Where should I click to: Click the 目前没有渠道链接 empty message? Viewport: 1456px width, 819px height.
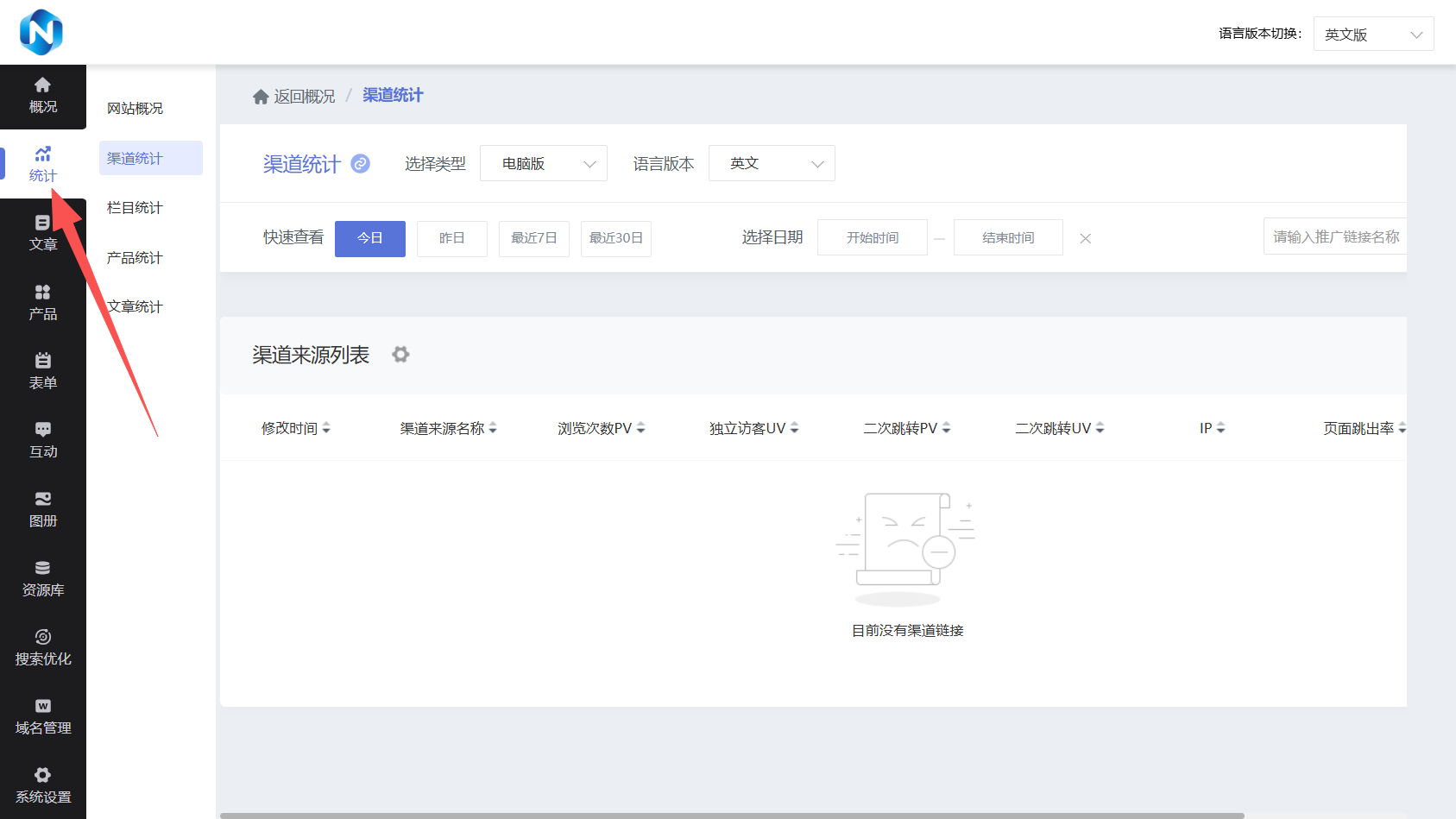[x=908, y=631]
